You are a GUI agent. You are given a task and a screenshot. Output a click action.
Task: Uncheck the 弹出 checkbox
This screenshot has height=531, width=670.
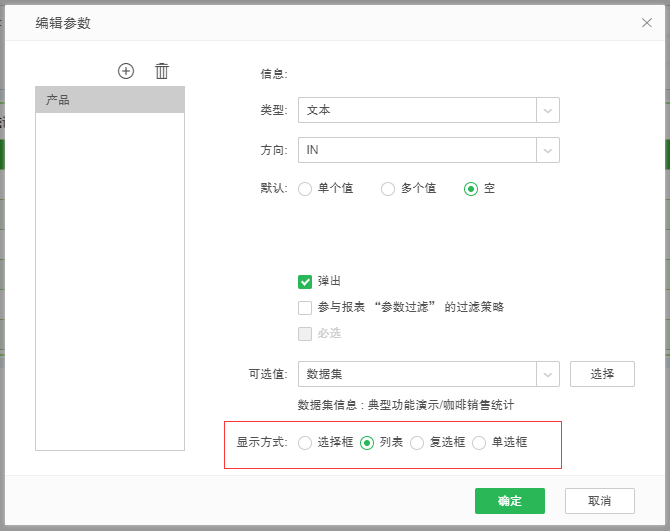tap(306, 281)
